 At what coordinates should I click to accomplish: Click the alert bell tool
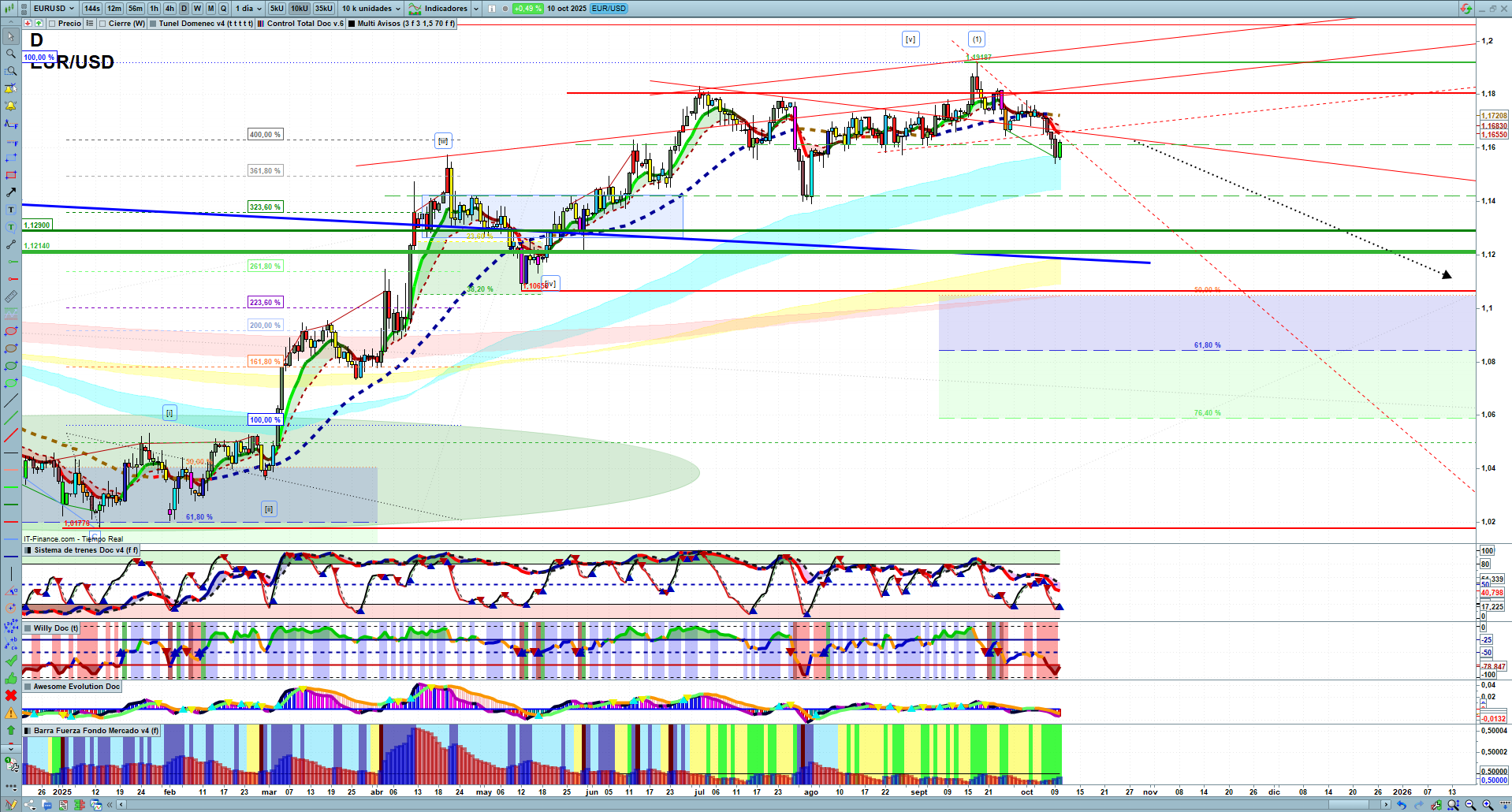11,106
